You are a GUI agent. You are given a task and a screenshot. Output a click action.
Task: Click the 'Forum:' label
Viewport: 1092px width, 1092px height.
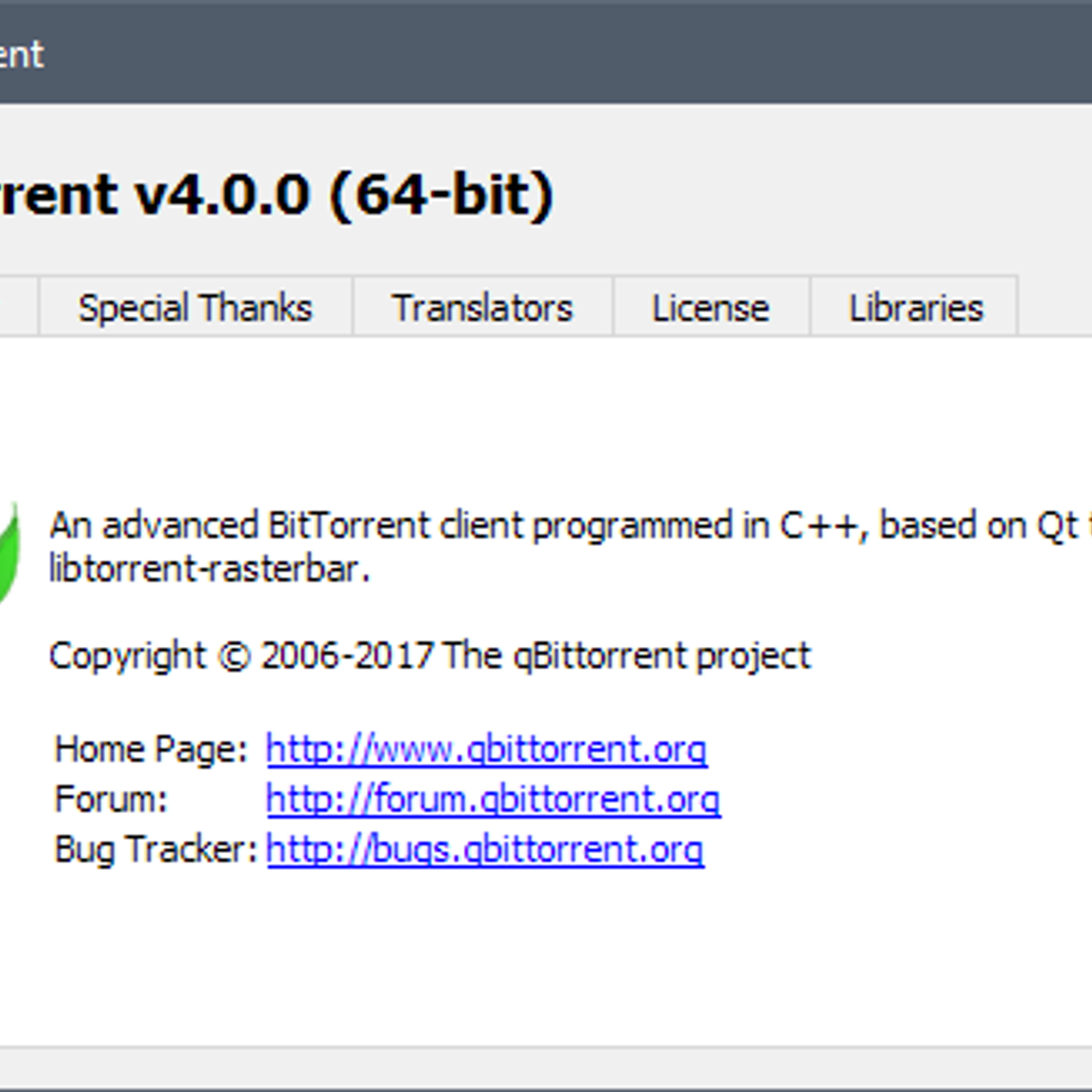(x=111, y=799)
